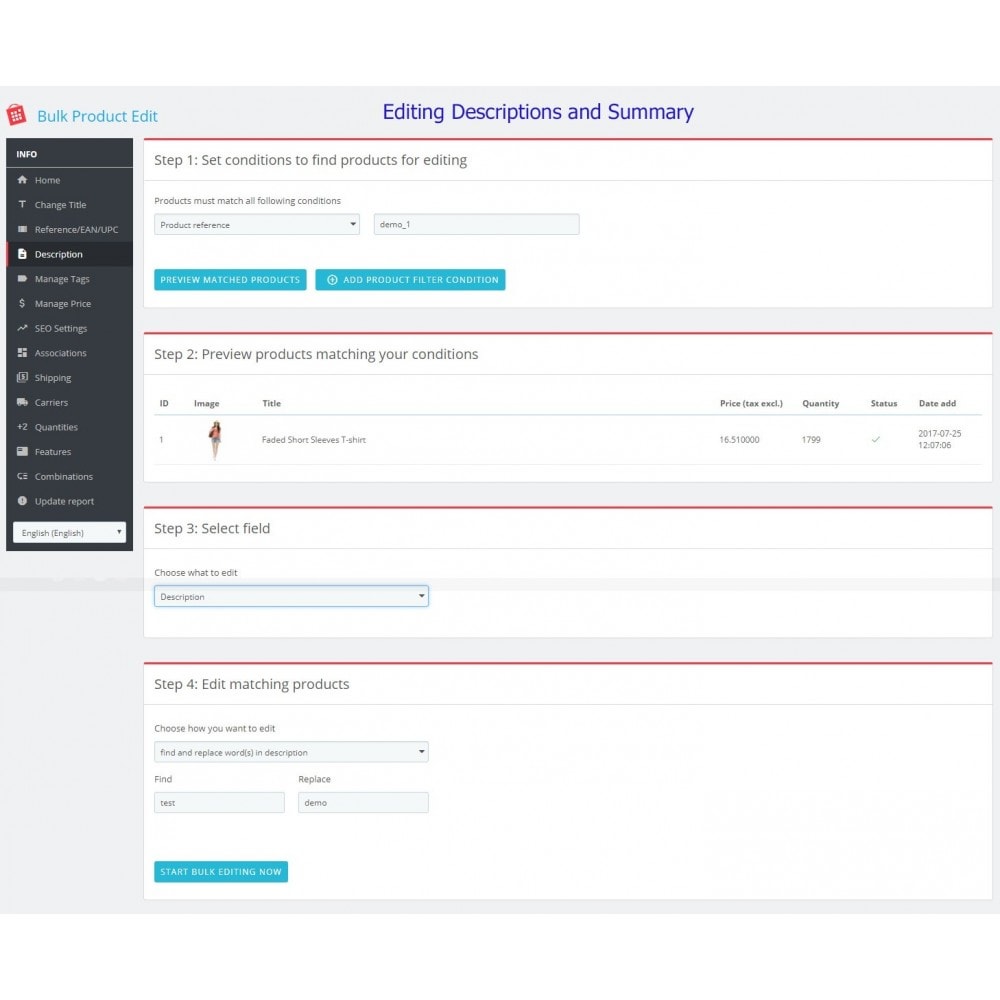Expand the Choose what to edit dropdown
The height and width of the screenshot is (1000, 1000).
click(x=291, y=597)
